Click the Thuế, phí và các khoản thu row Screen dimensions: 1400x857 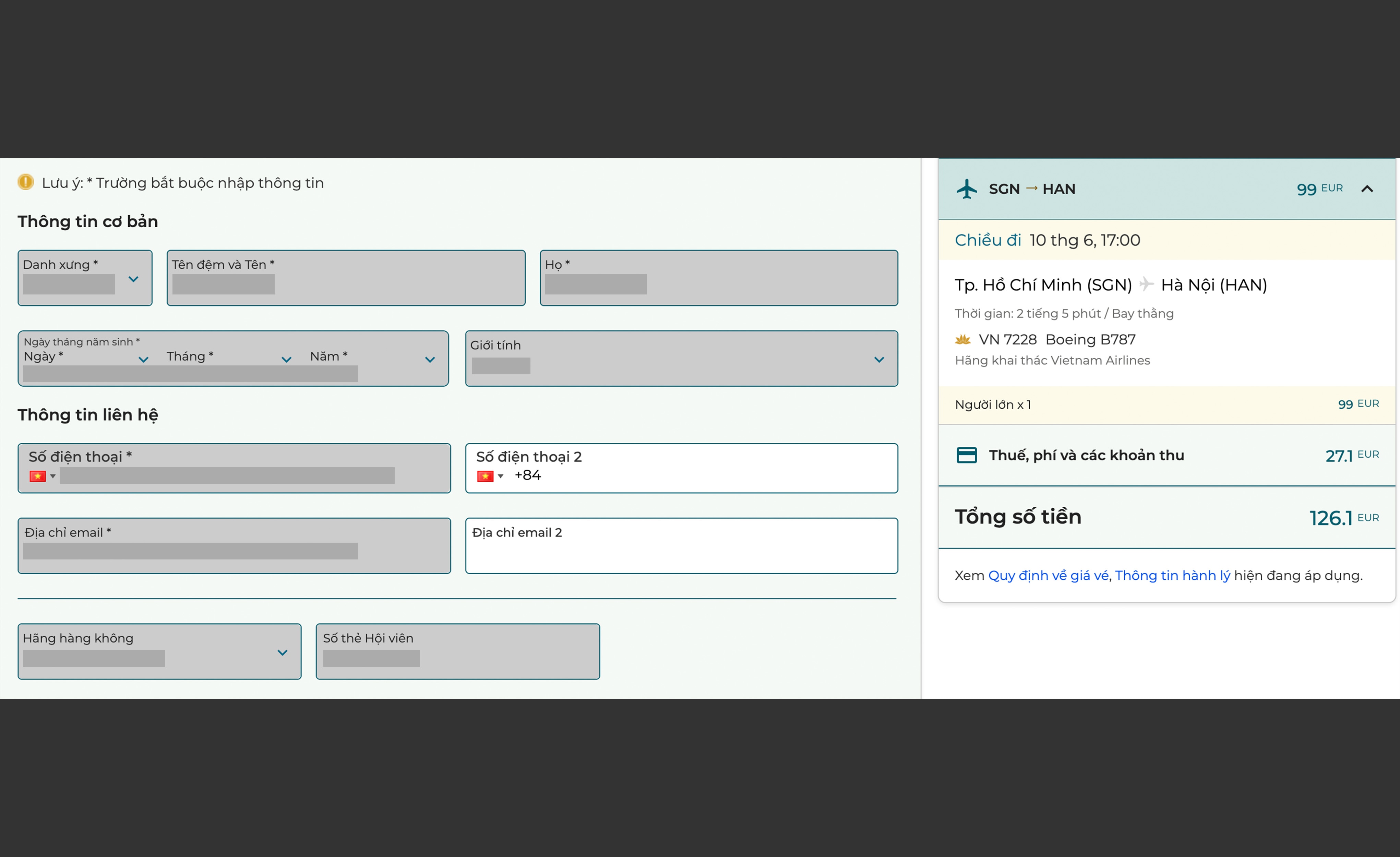[x=1167, y=456]
